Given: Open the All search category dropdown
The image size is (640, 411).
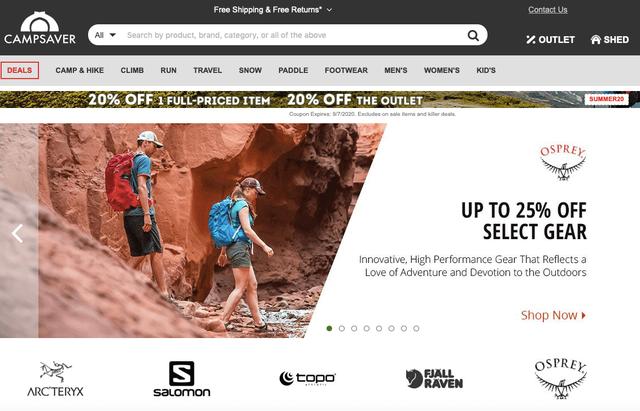Looking at the screenshot, I should (x=105, y=35).
